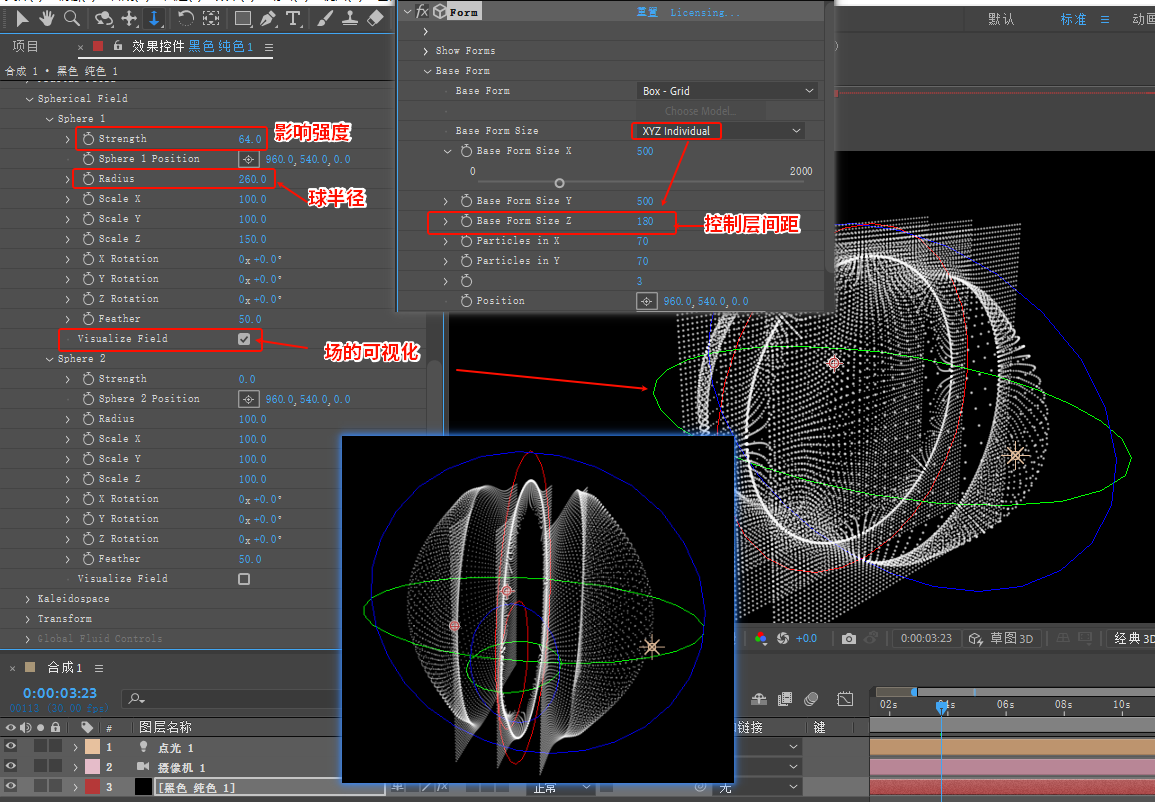The image size is (1155, 802).
Task: Open the Base Form Size XYZ Individual dropdown
Action: click(x=718, y=130)
